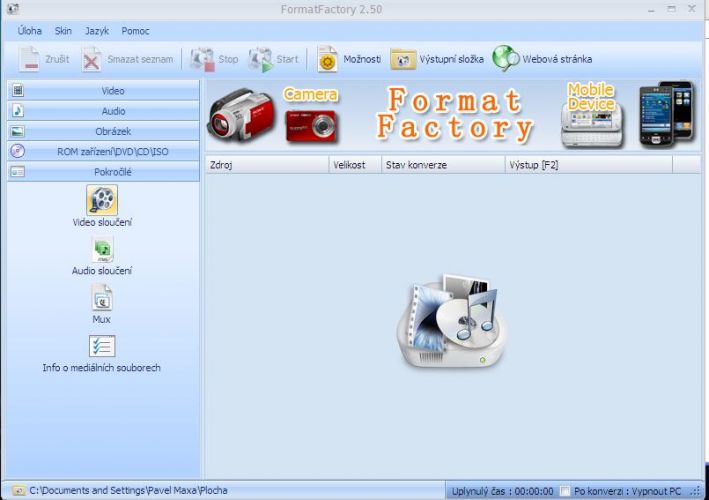Click the status bar output folder icon

pyautogui.click(x=19, y=491)
